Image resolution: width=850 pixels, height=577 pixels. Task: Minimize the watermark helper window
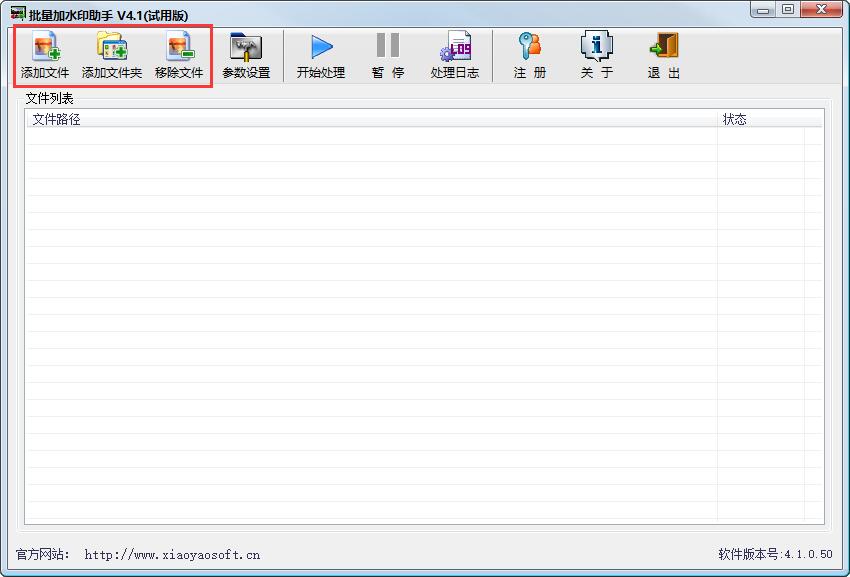click(x=765, y=10)
